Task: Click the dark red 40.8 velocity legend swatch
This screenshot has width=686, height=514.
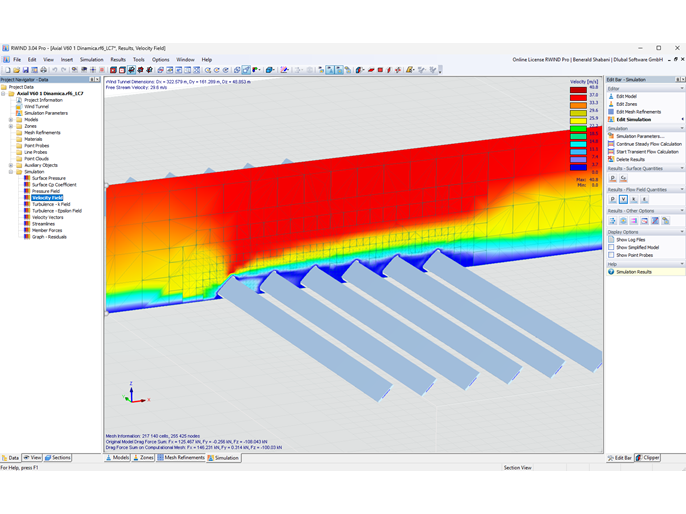Action: (x=578, y=90)
